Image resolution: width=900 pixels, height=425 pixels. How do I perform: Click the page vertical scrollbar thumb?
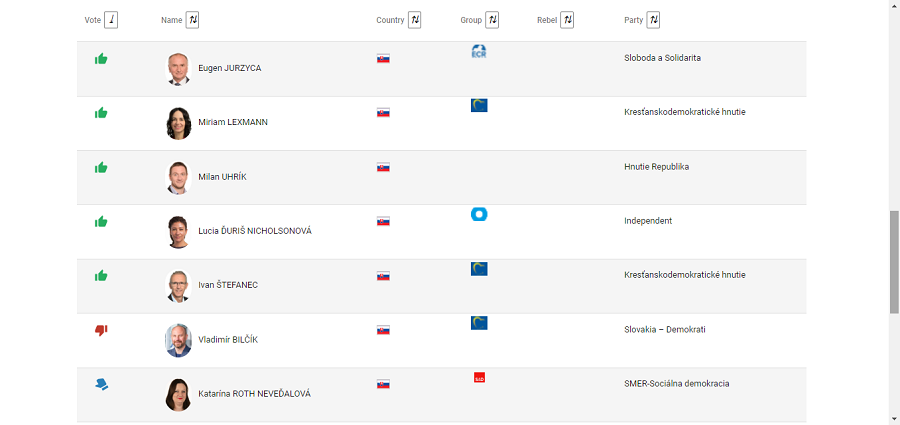(x=894, y=262)
